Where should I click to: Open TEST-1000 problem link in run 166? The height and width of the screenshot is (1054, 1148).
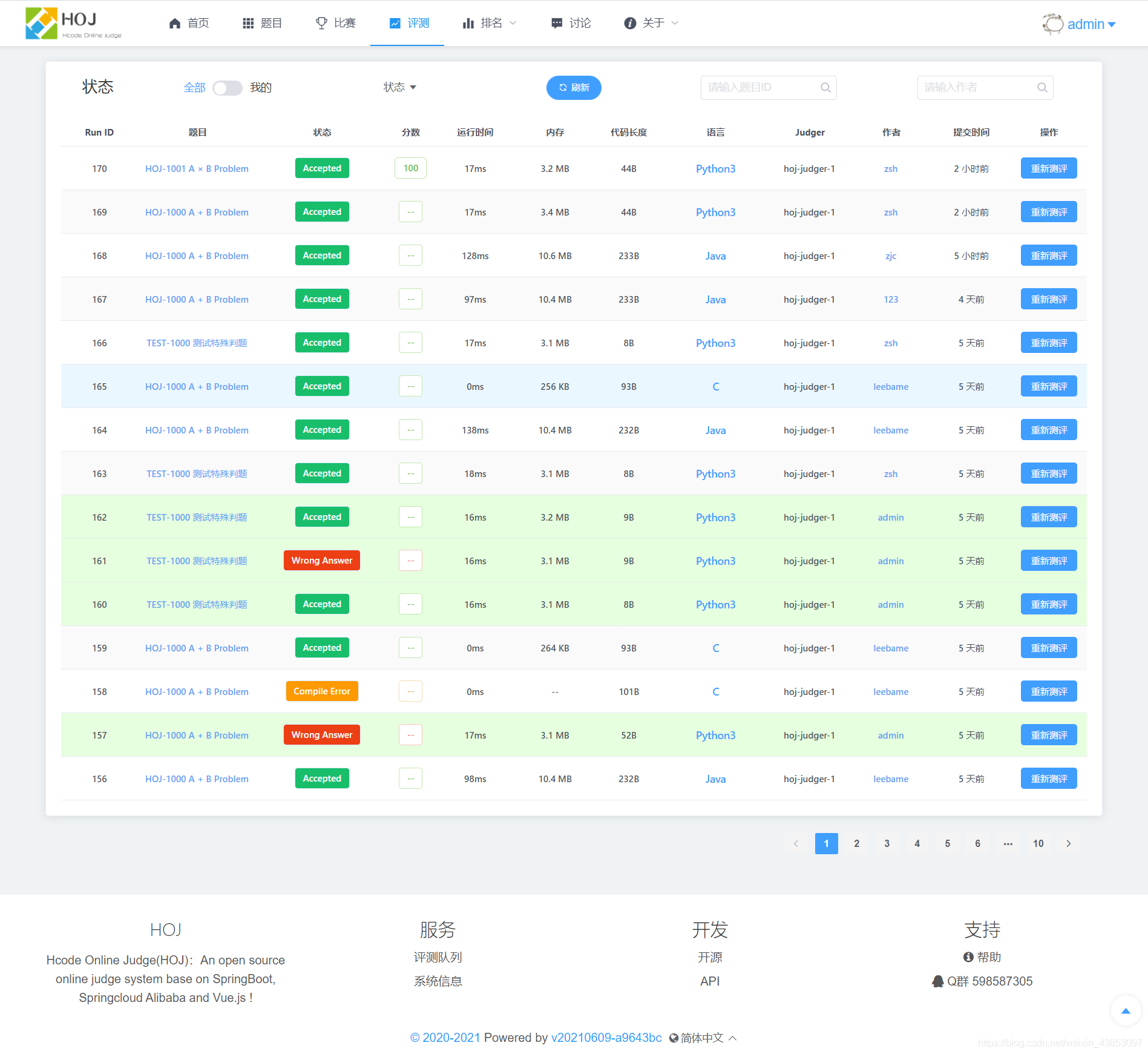click(x=197, y=343)
